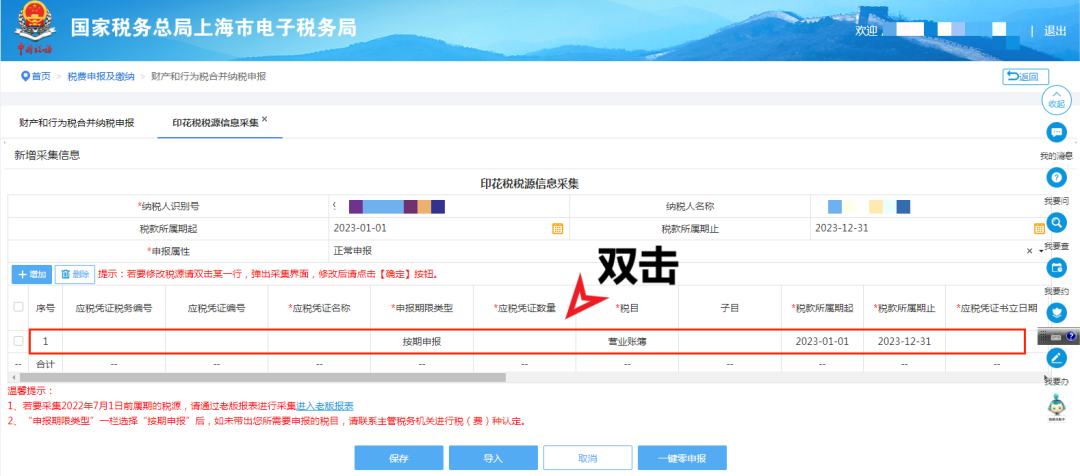This screenshot has height=476, width=1080.
Task: Switch to 财产和行为税合并纳税申报 tab
Action: (76, 123)
